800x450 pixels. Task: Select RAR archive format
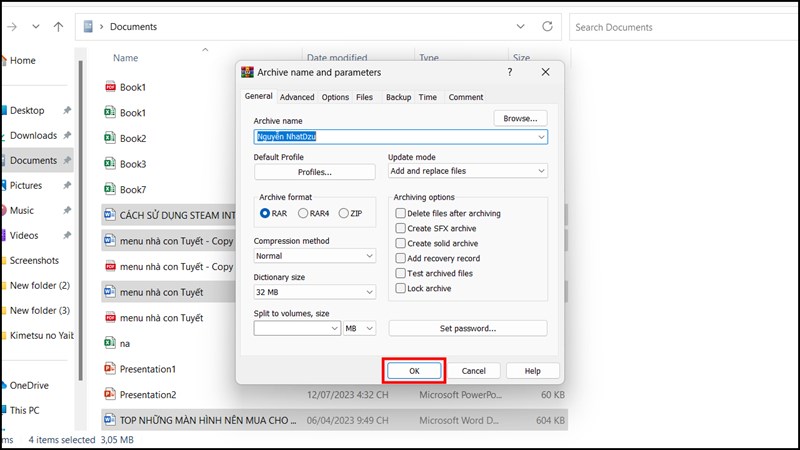click(264, 213)
